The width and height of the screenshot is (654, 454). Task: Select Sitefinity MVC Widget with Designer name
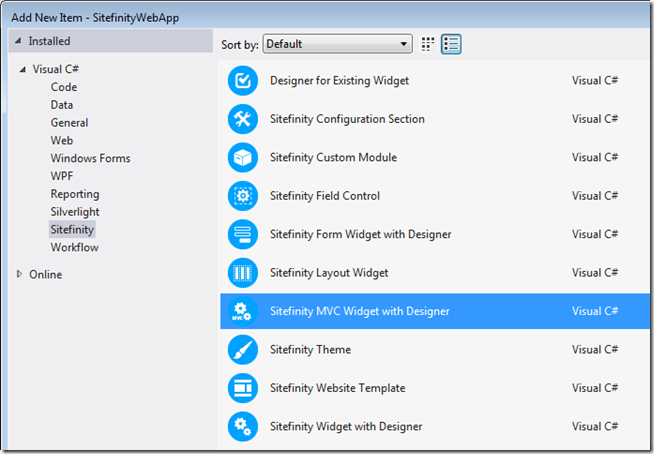(360, 311)
